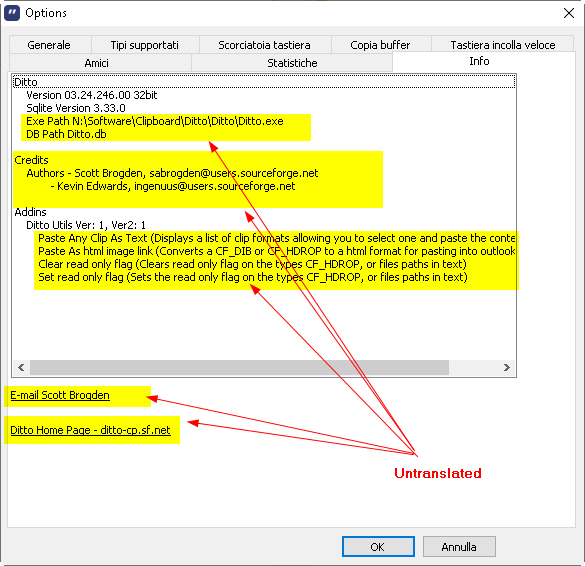Open Ditto Home Page link
The image size is (585, 566).
coord(90,430)
